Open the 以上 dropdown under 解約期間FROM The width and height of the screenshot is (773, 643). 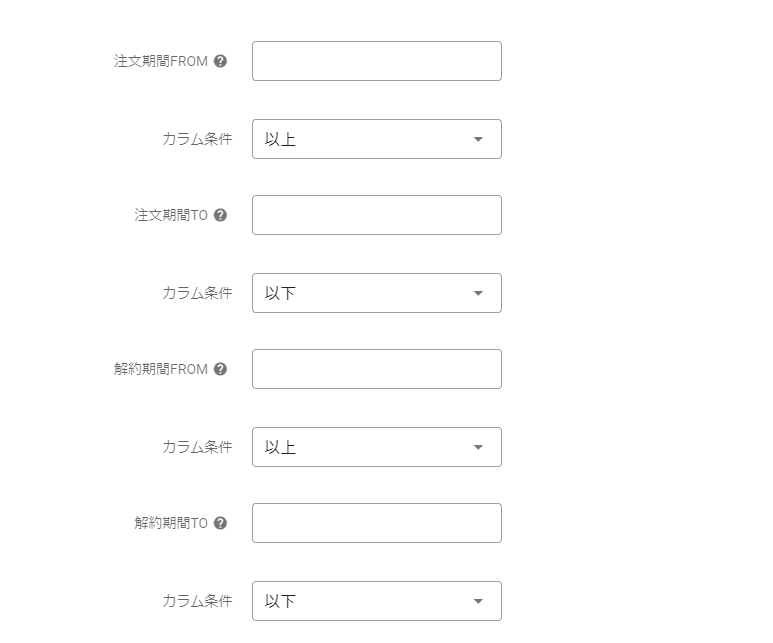click(376, 447)
